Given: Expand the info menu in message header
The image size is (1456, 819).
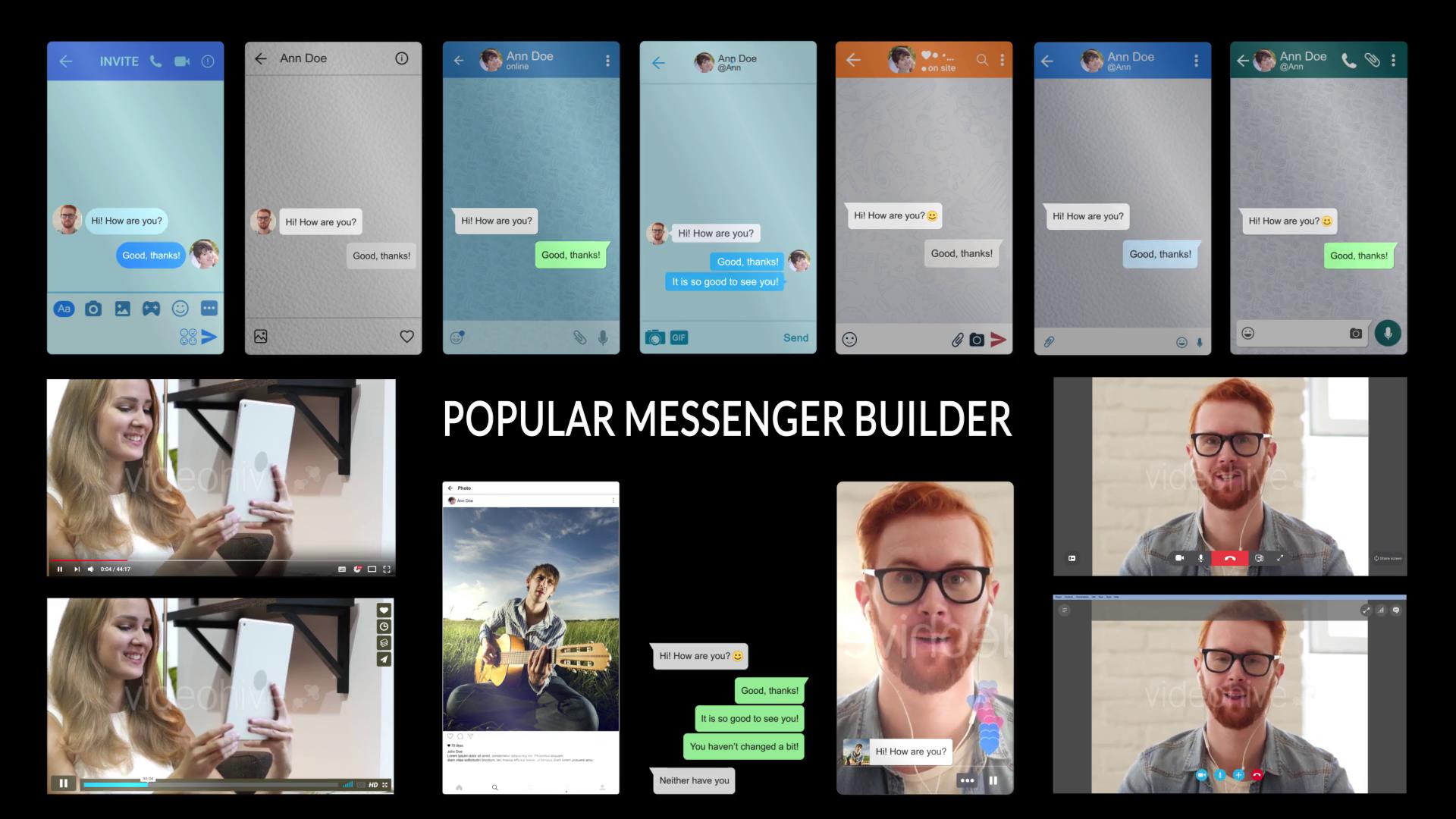Looking at the screenshot, I should [x=402, y=57].
